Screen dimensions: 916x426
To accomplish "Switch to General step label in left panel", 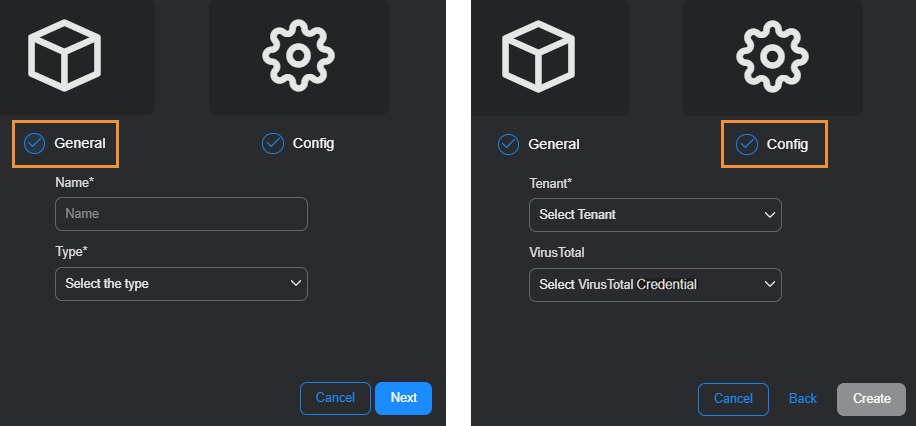I will (80, 143).
